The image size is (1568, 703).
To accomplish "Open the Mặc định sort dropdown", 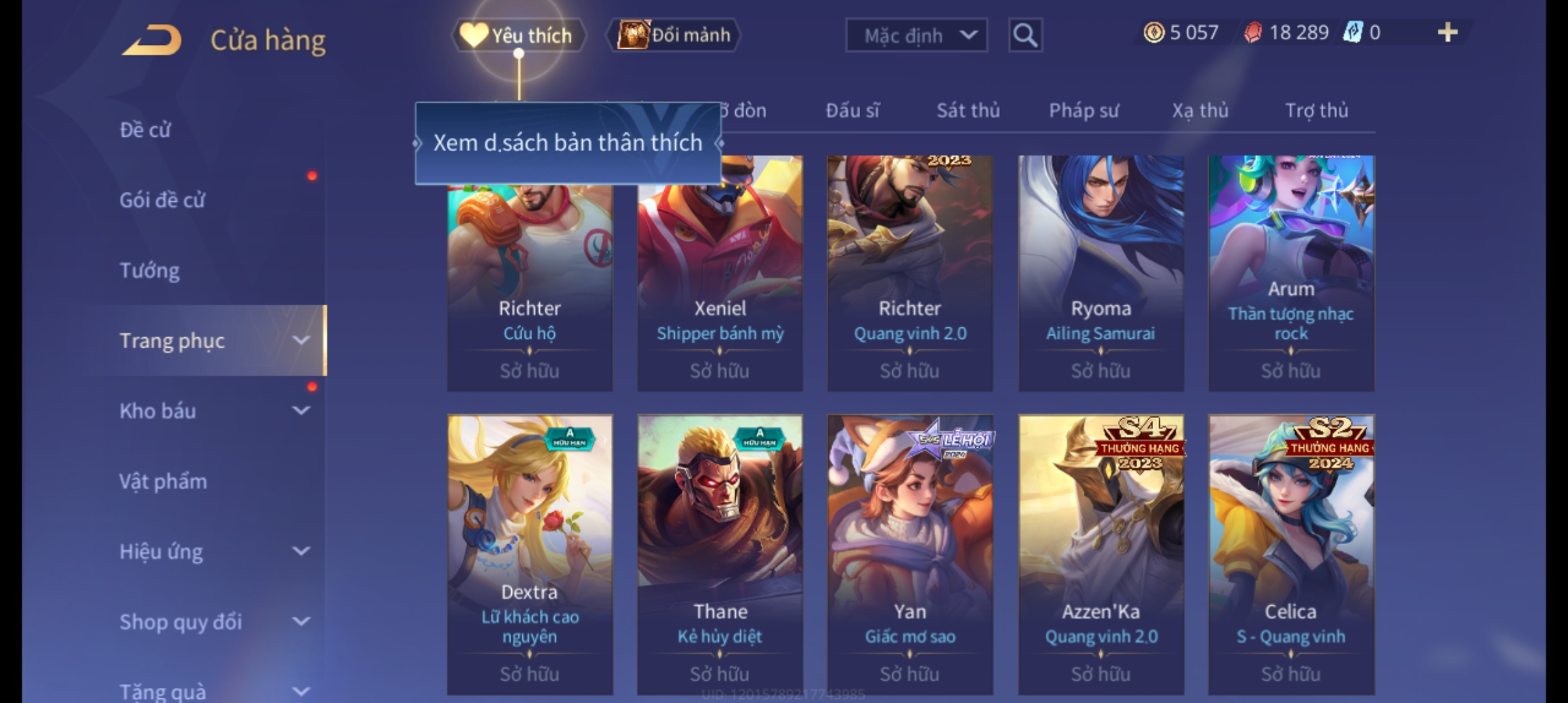I will 916,35.
